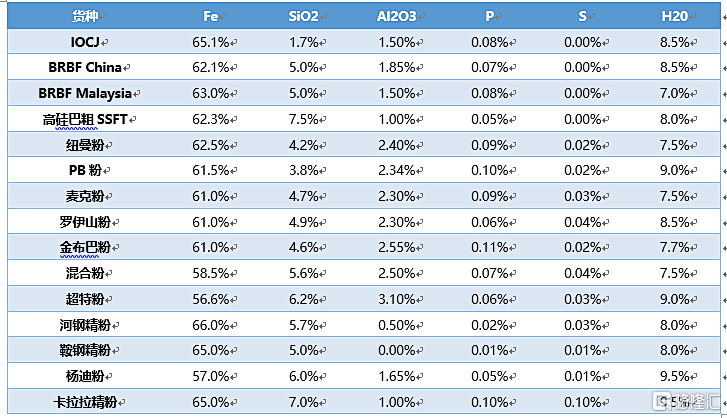
Task: Click the BRBF Malaysia row label
Action: point(85,93)
